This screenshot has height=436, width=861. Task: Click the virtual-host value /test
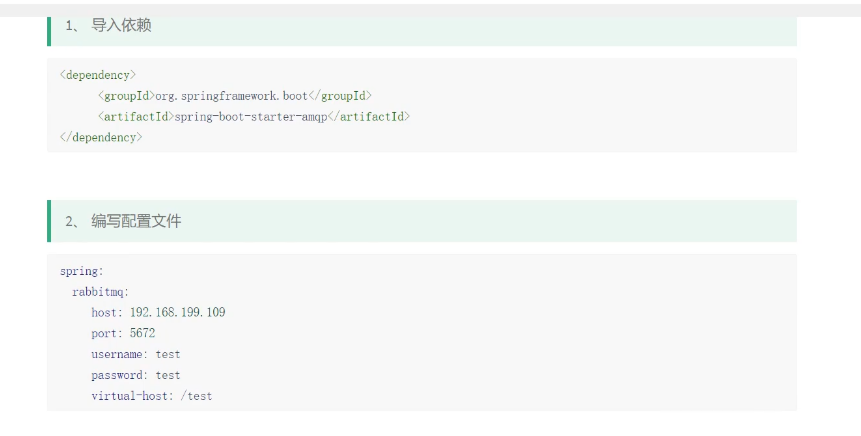pyautogui.click(x=195, y=396)
